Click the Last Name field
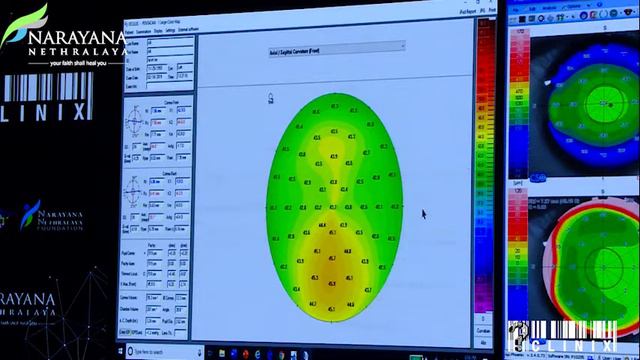The image size is (640, 360). [x=169, y=42]
